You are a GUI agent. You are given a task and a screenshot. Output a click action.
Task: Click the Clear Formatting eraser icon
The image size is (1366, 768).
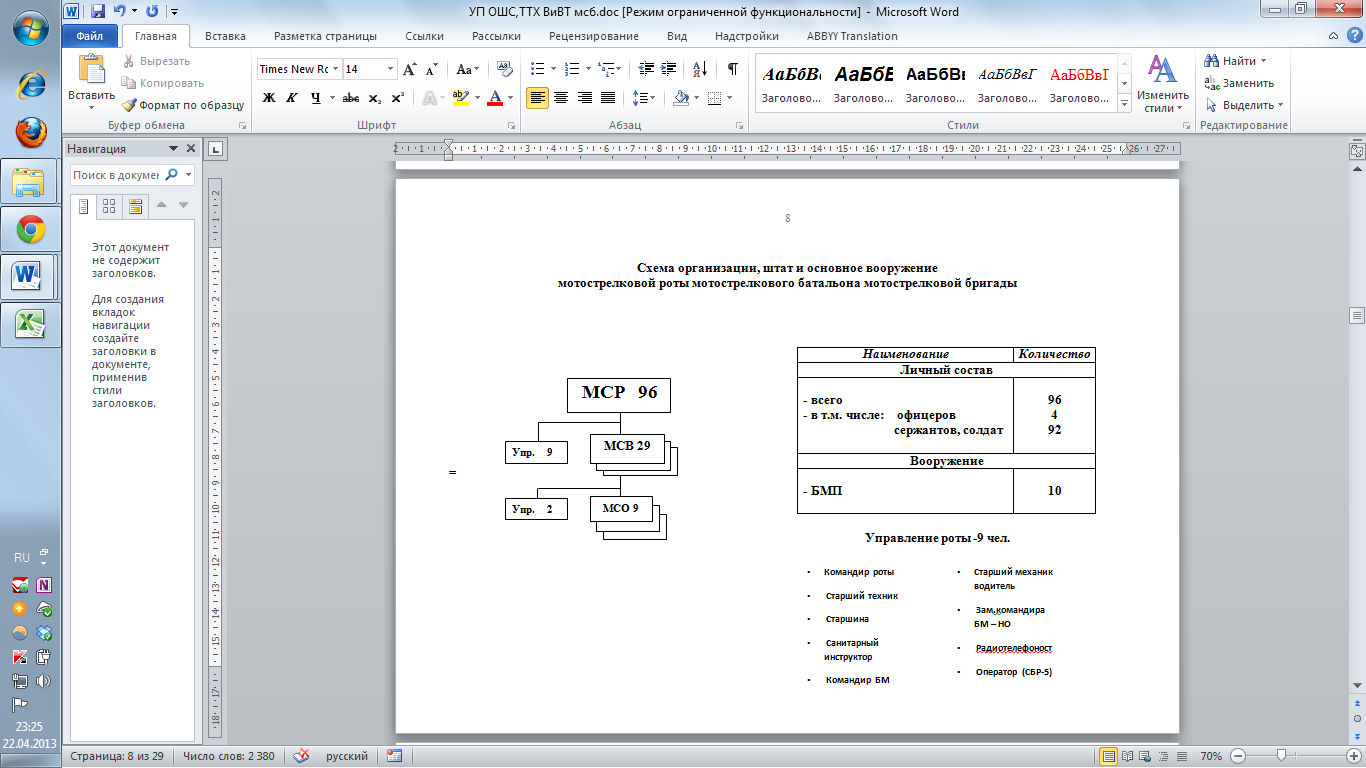pos(504,69)
